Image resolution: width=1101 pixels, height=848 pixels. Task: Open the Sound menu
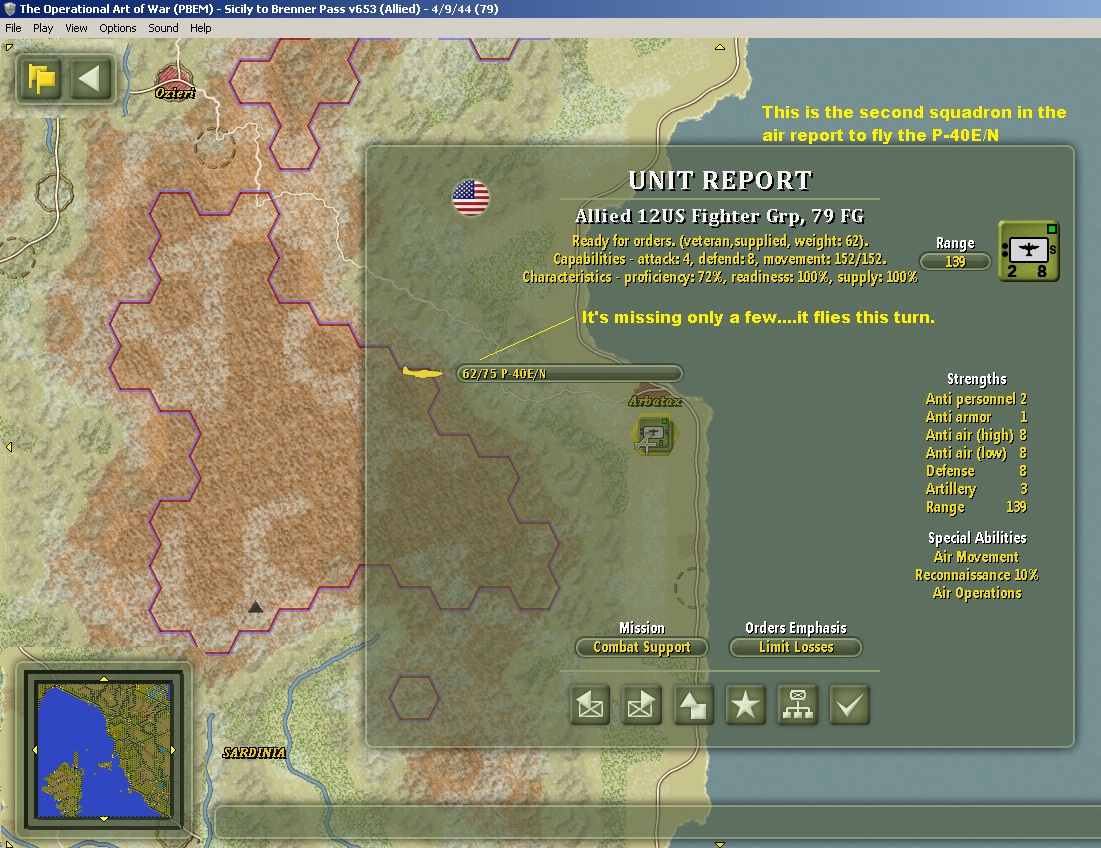(163, 28)
